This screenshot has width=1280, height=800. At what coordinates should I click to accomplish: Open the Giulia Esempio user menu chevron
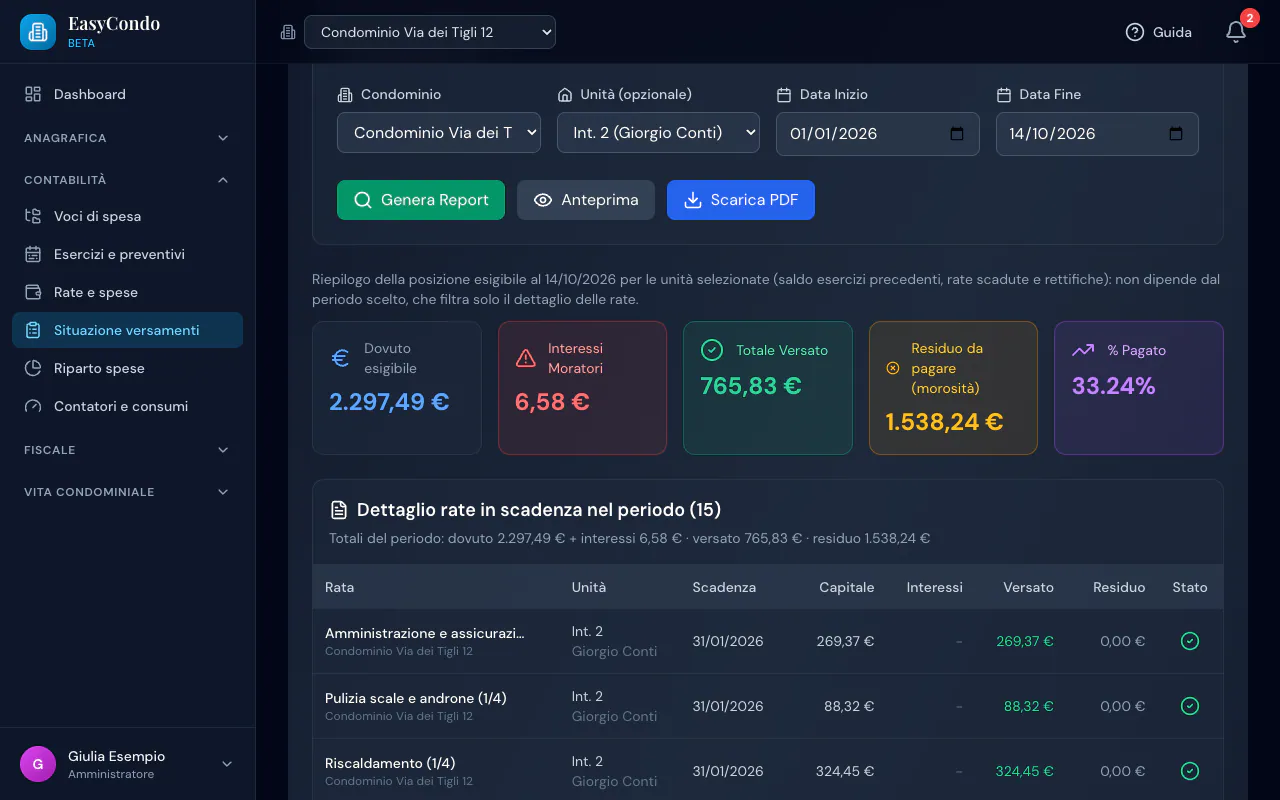click(x=227, y=764)
